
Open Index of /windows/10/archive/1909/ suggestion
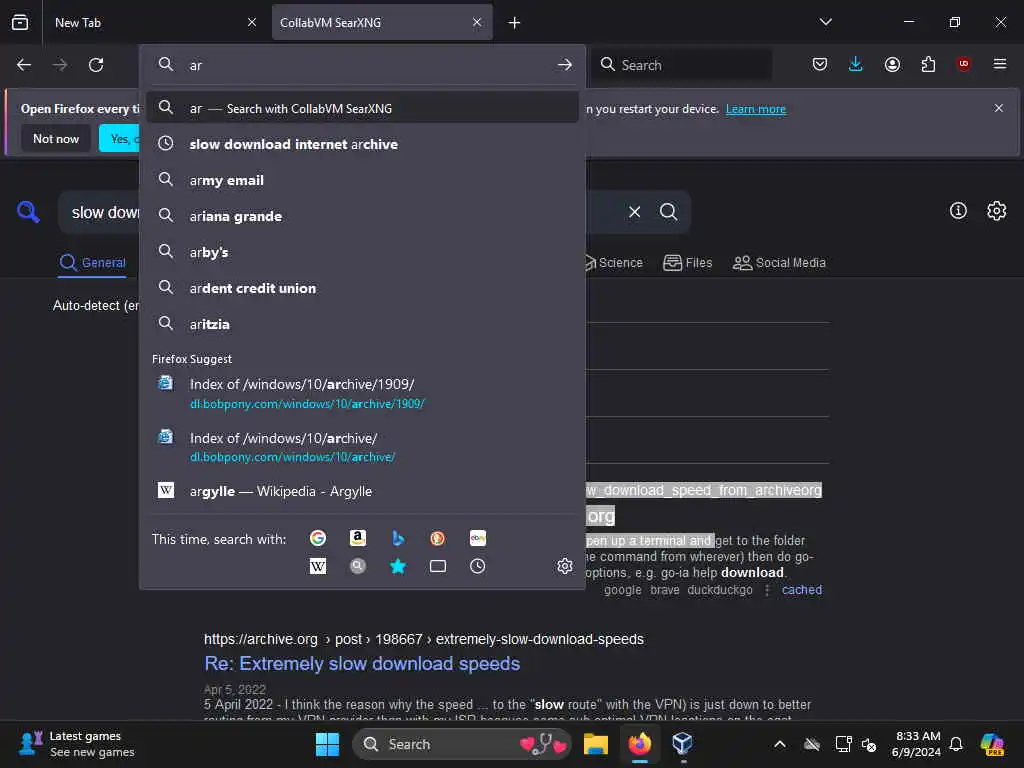coord(362,393)
